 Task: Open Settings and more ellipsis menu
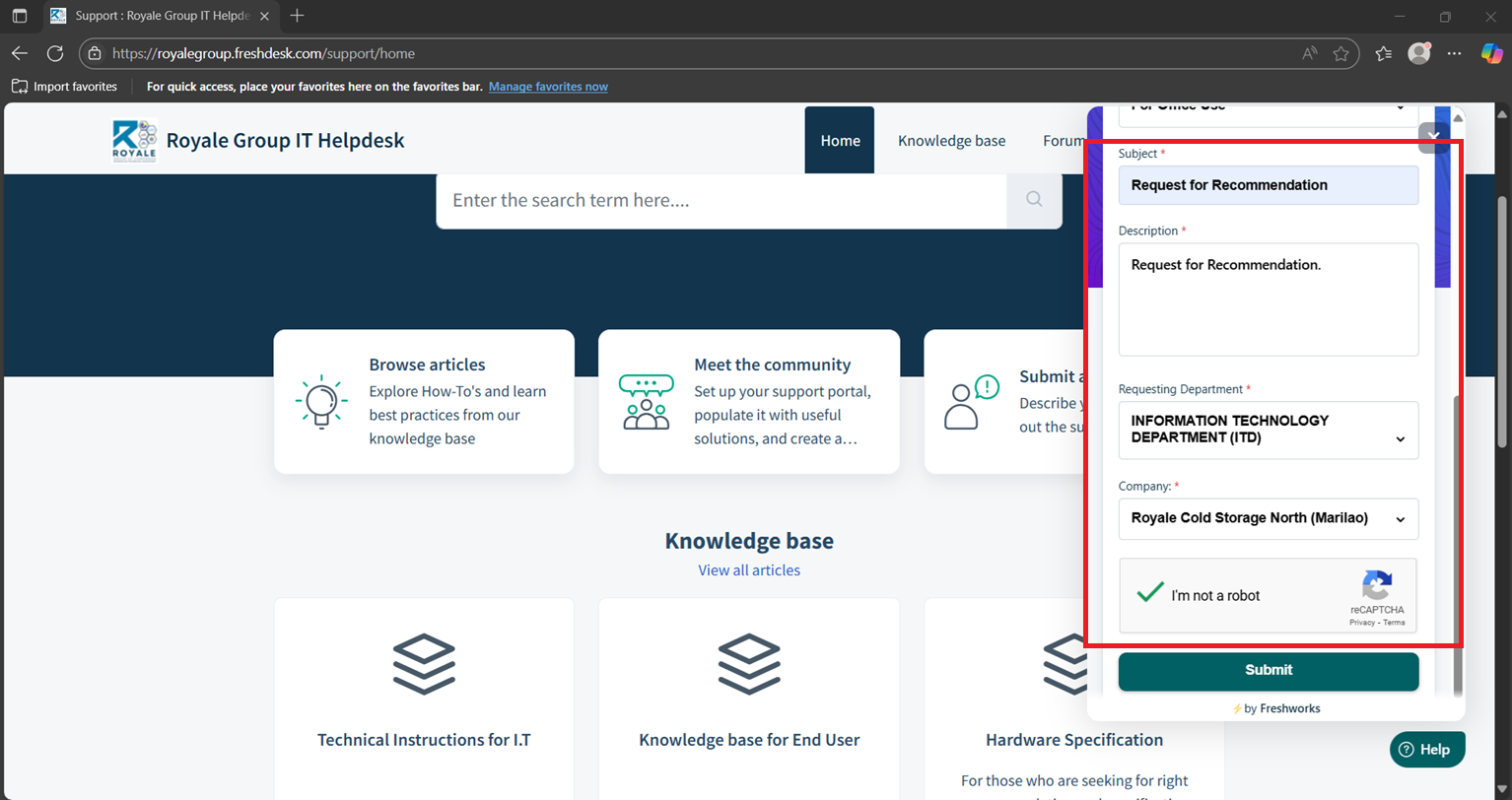click(x=1454, y=53)
